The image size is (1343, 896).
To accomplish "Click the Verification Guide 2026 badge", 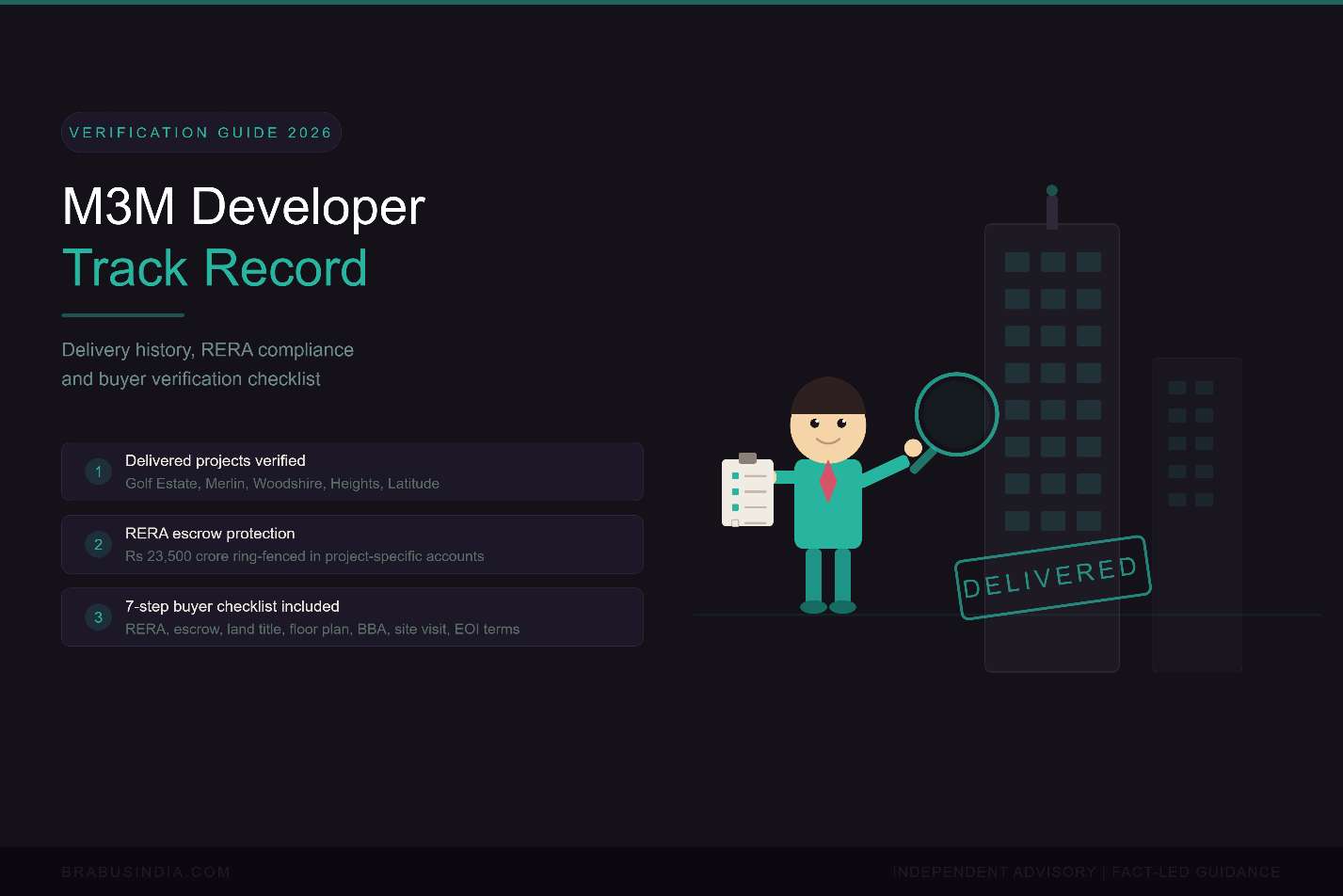I will 201,133.
